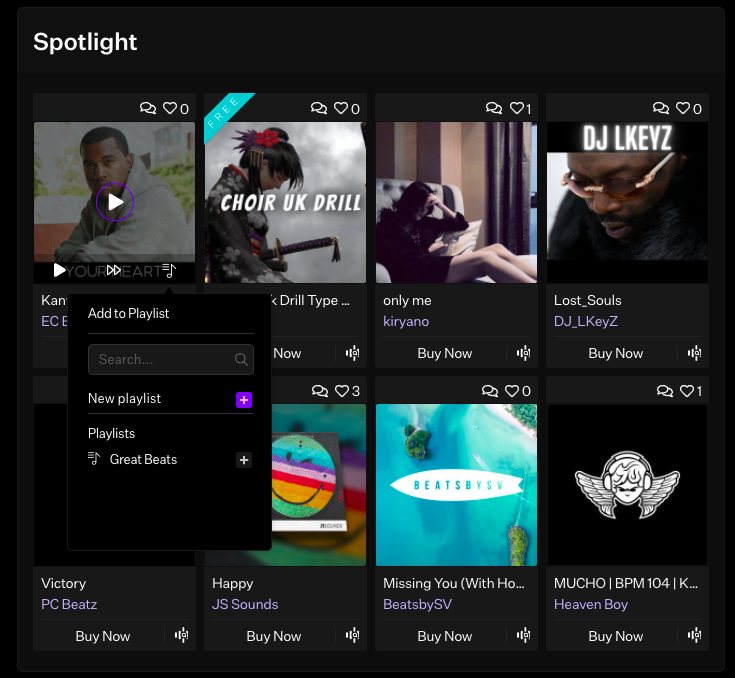Open comments on the 'only me' track

pyautogui.click(x=494, y=108)
